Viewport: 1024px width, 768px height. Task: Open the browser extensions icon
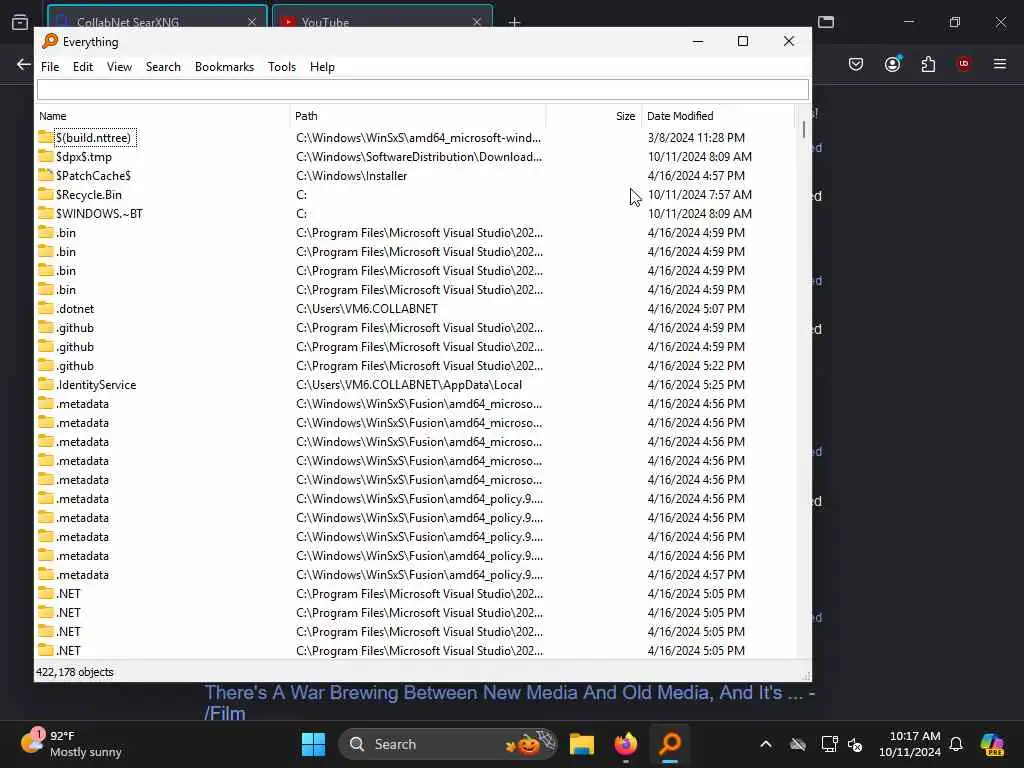[x=928, y=64]
